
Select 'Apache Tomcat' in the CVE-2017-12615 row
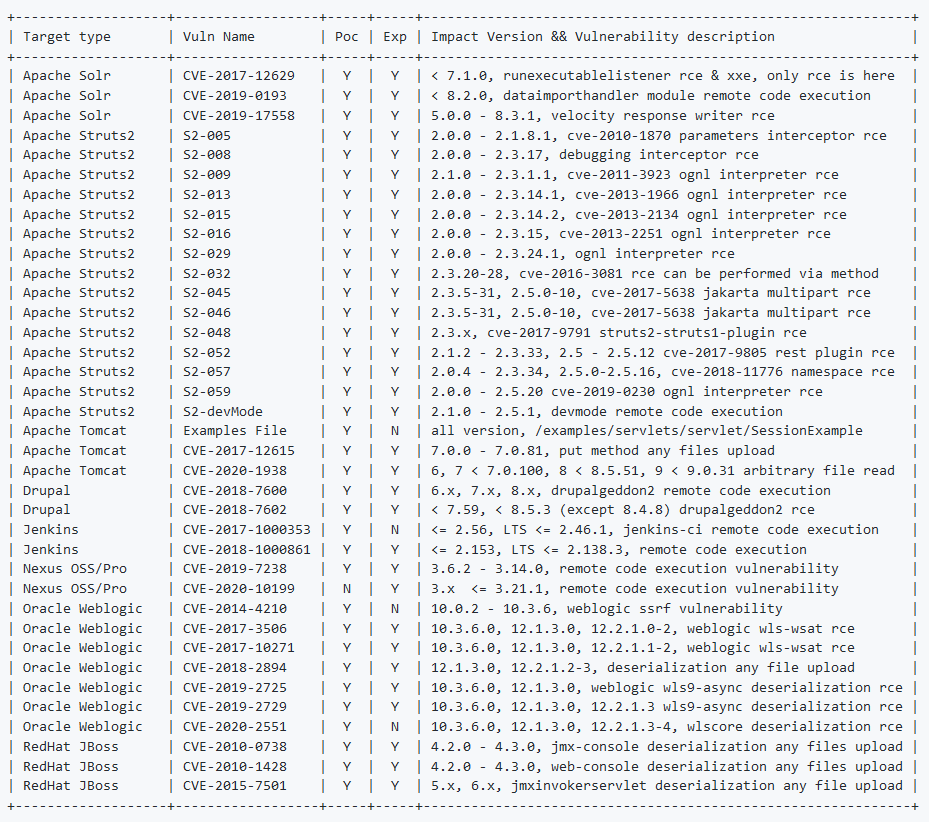pyautogui.click(x=75, y=451)
